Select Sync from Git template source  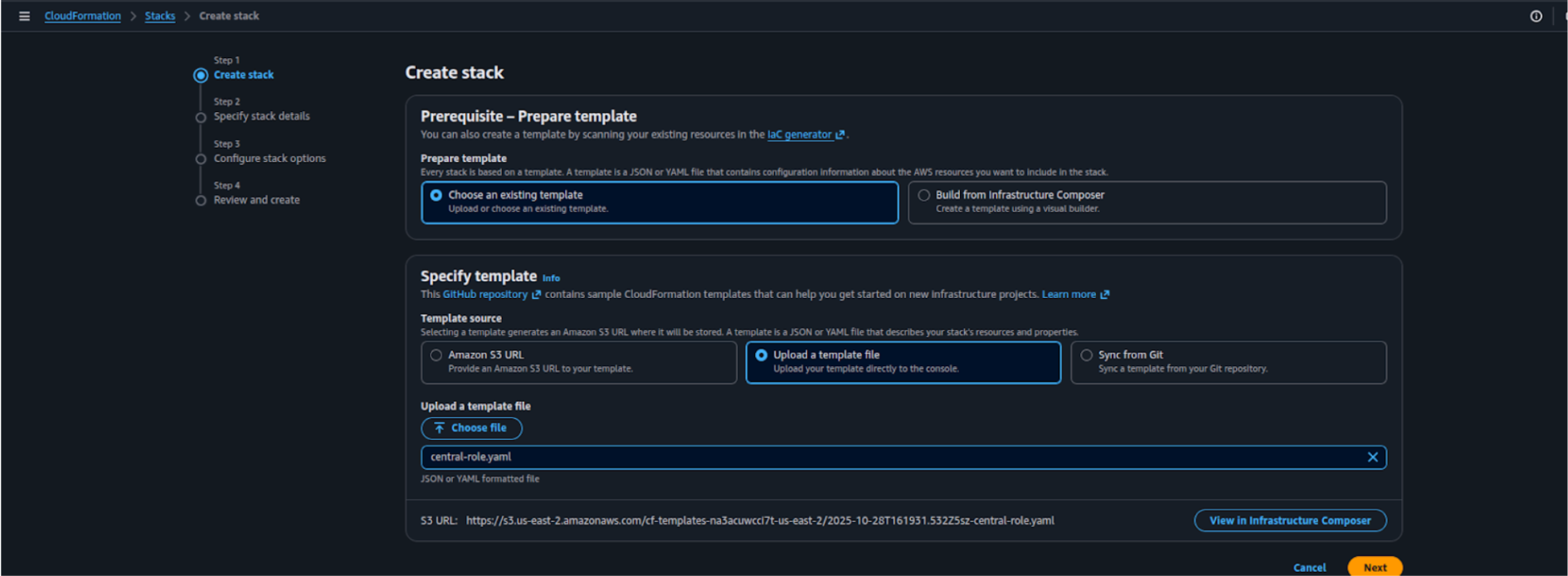coord(1086,355)
